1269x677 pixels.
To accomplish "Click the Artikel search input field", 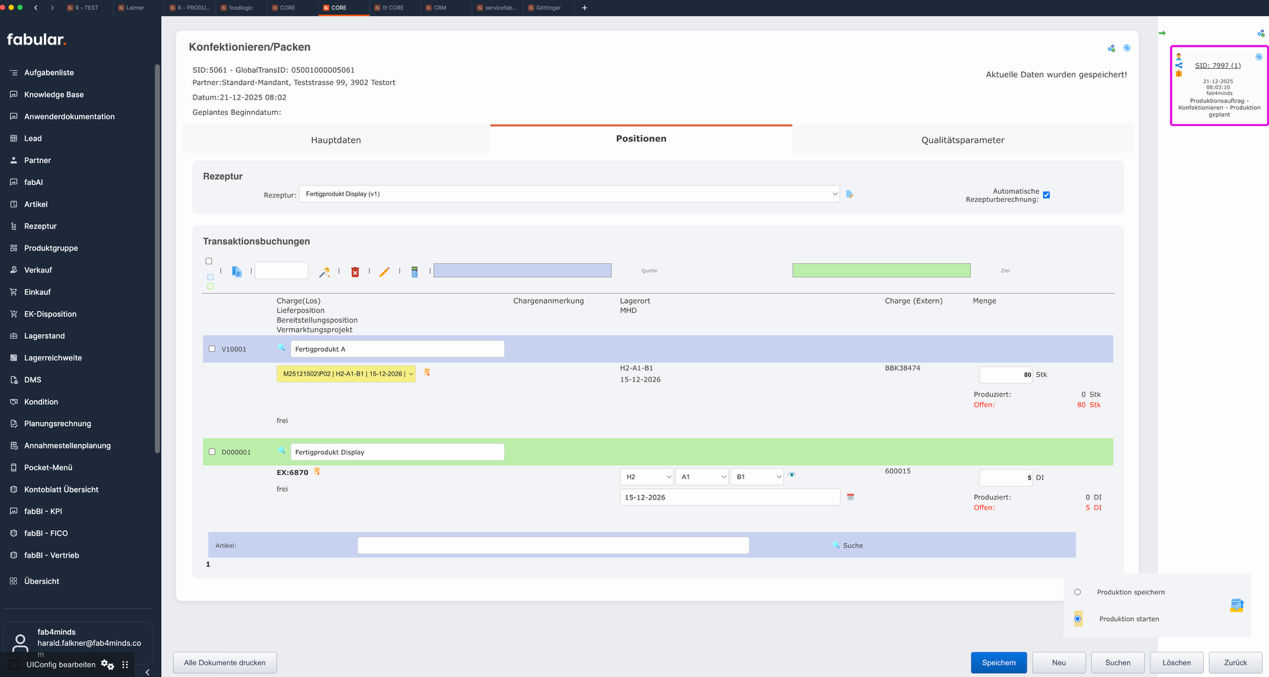I will [553, 545].
